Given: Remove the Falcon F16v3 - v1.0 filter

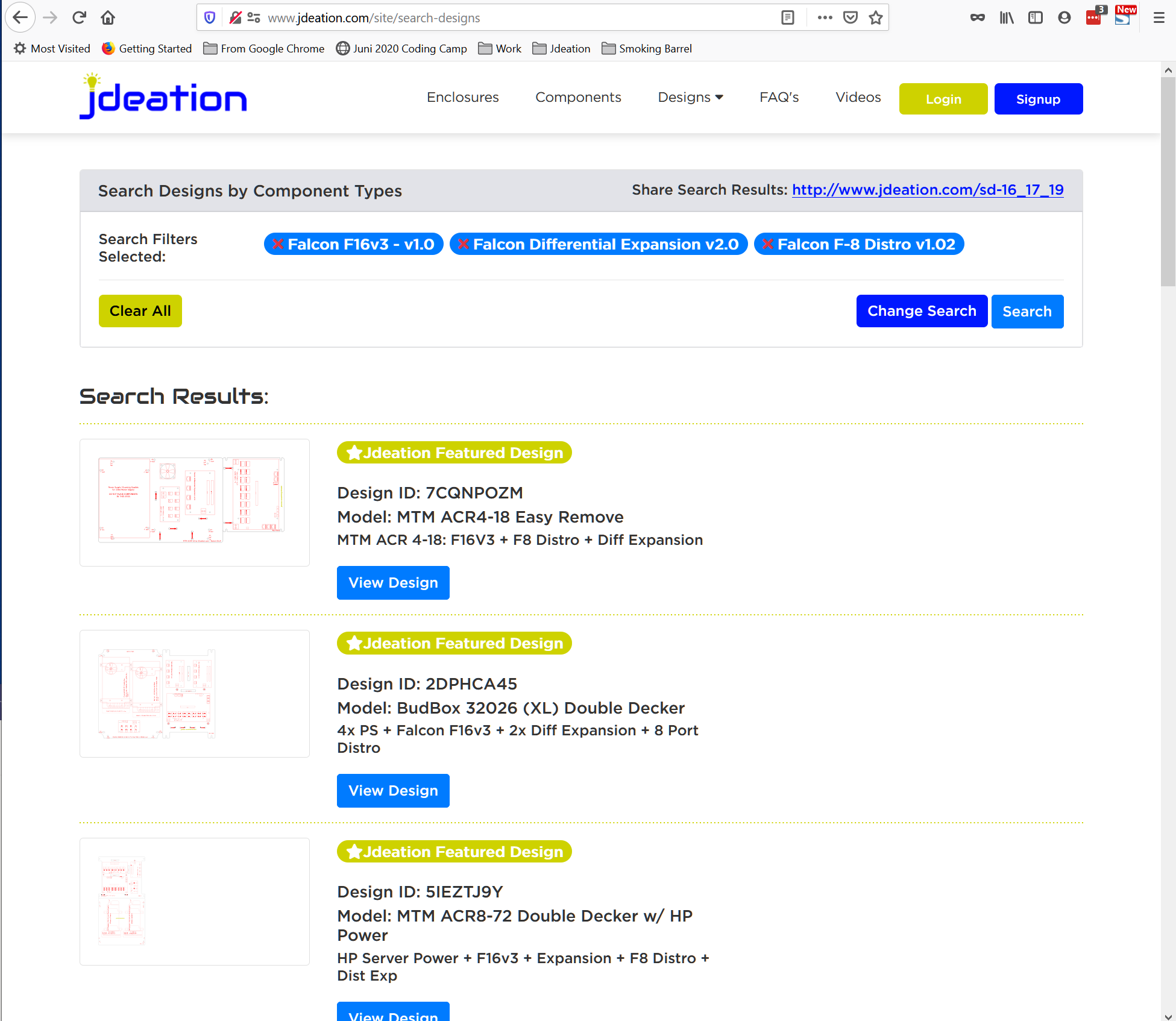Looking at the screenshot, I should [278, 244].
